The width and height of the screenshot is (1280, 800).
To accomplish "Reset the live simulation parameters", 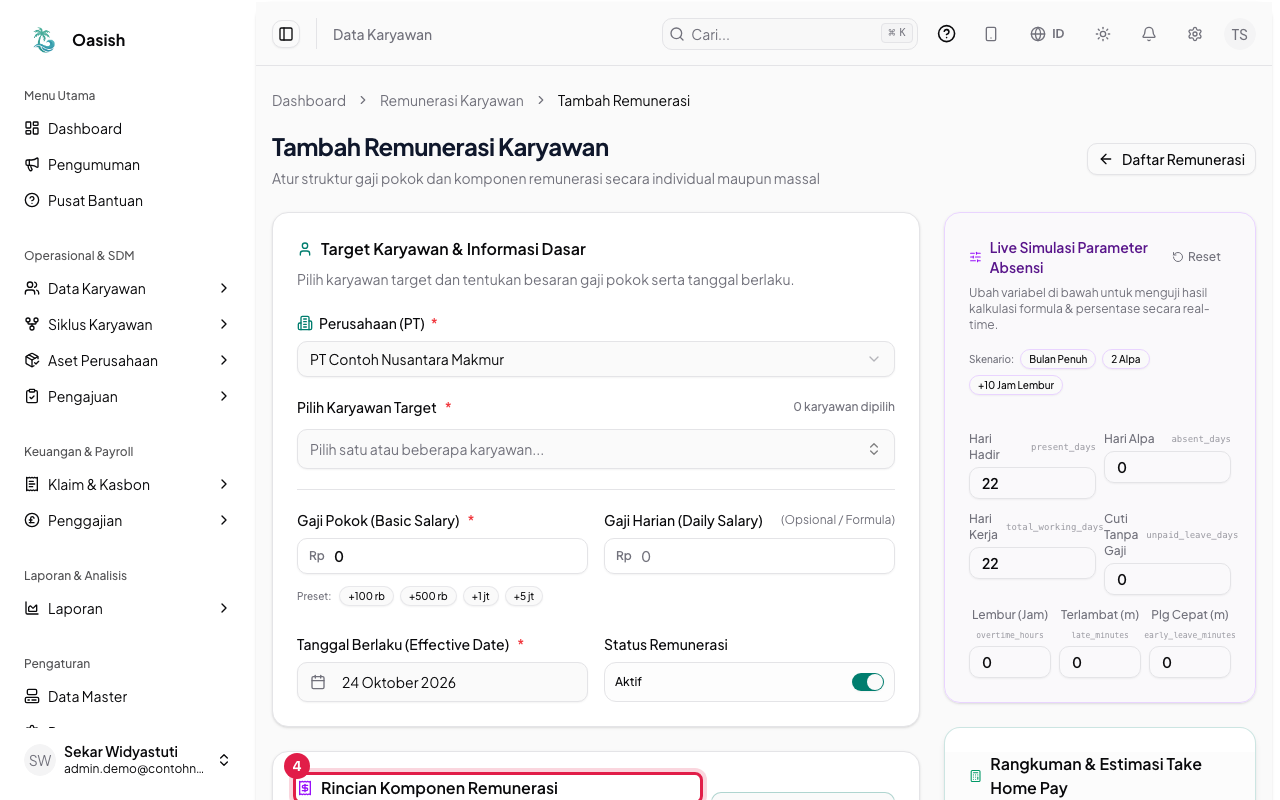I will point(1197,257).
